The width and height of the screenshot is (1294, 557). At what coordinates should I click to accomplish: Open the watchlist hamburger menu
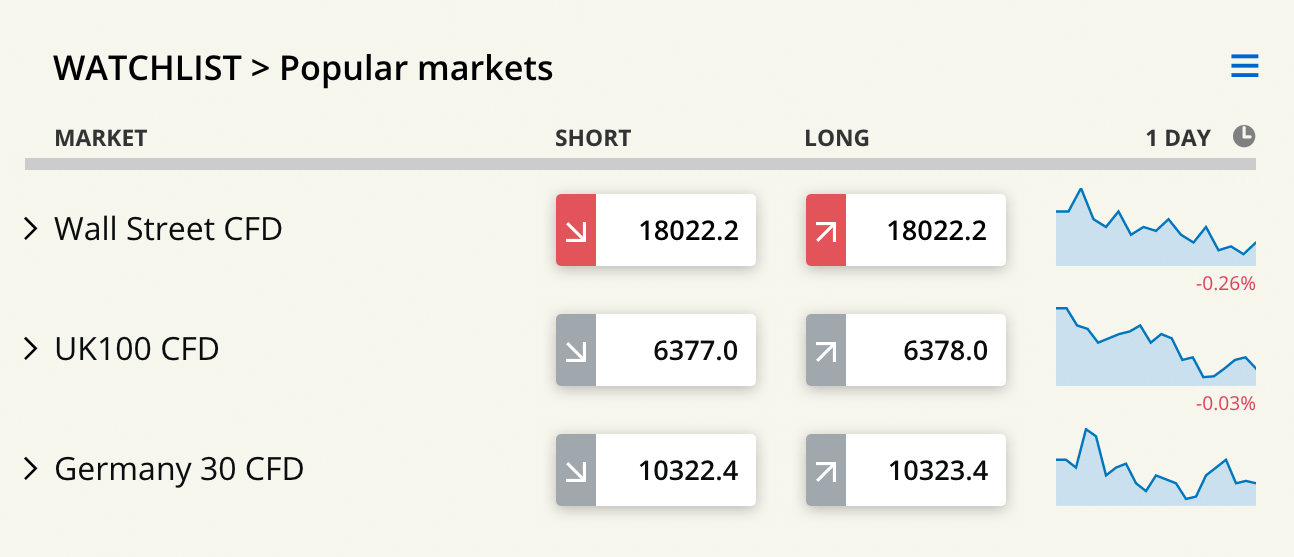point(1244,67)
